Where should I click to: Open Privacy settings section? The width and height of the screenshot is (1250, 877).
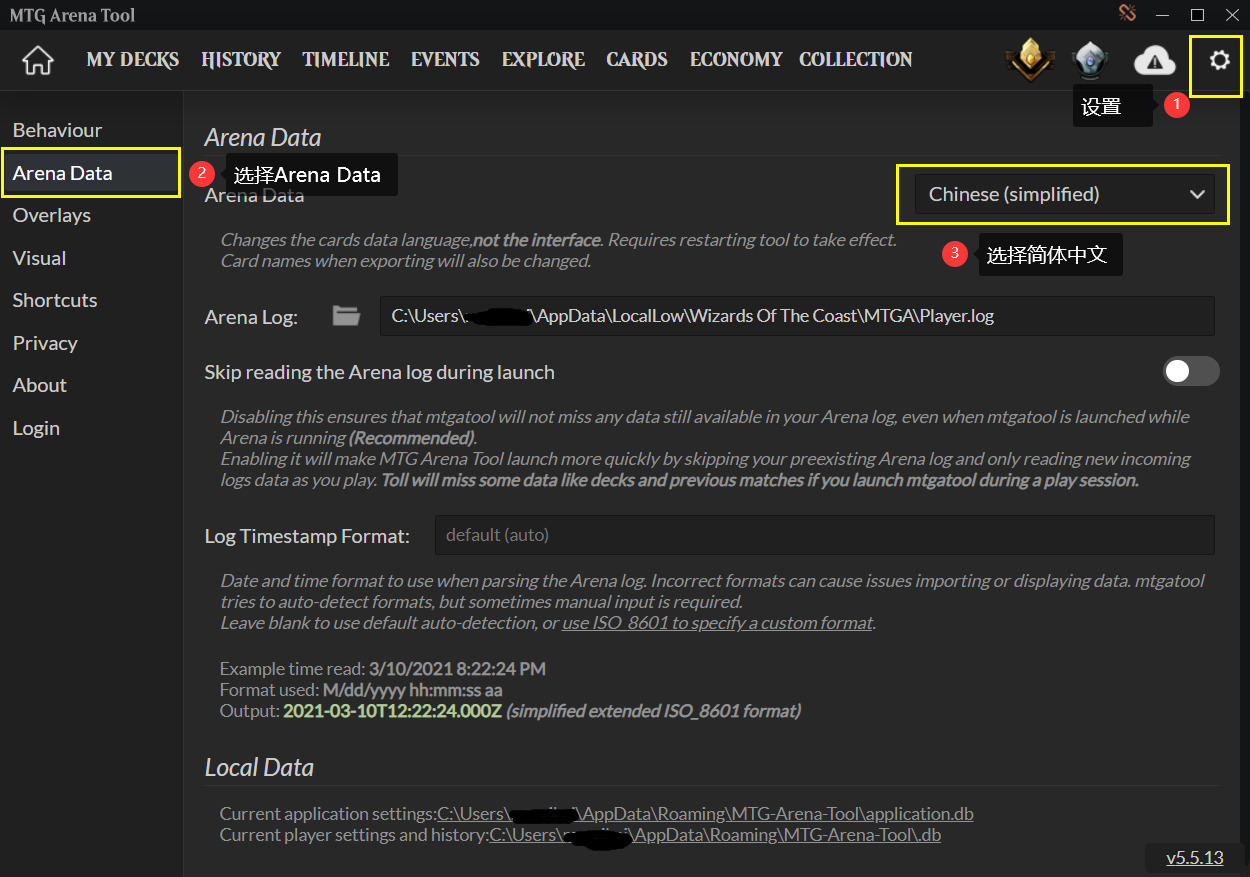pyautogui.click(x=91, y=343)
